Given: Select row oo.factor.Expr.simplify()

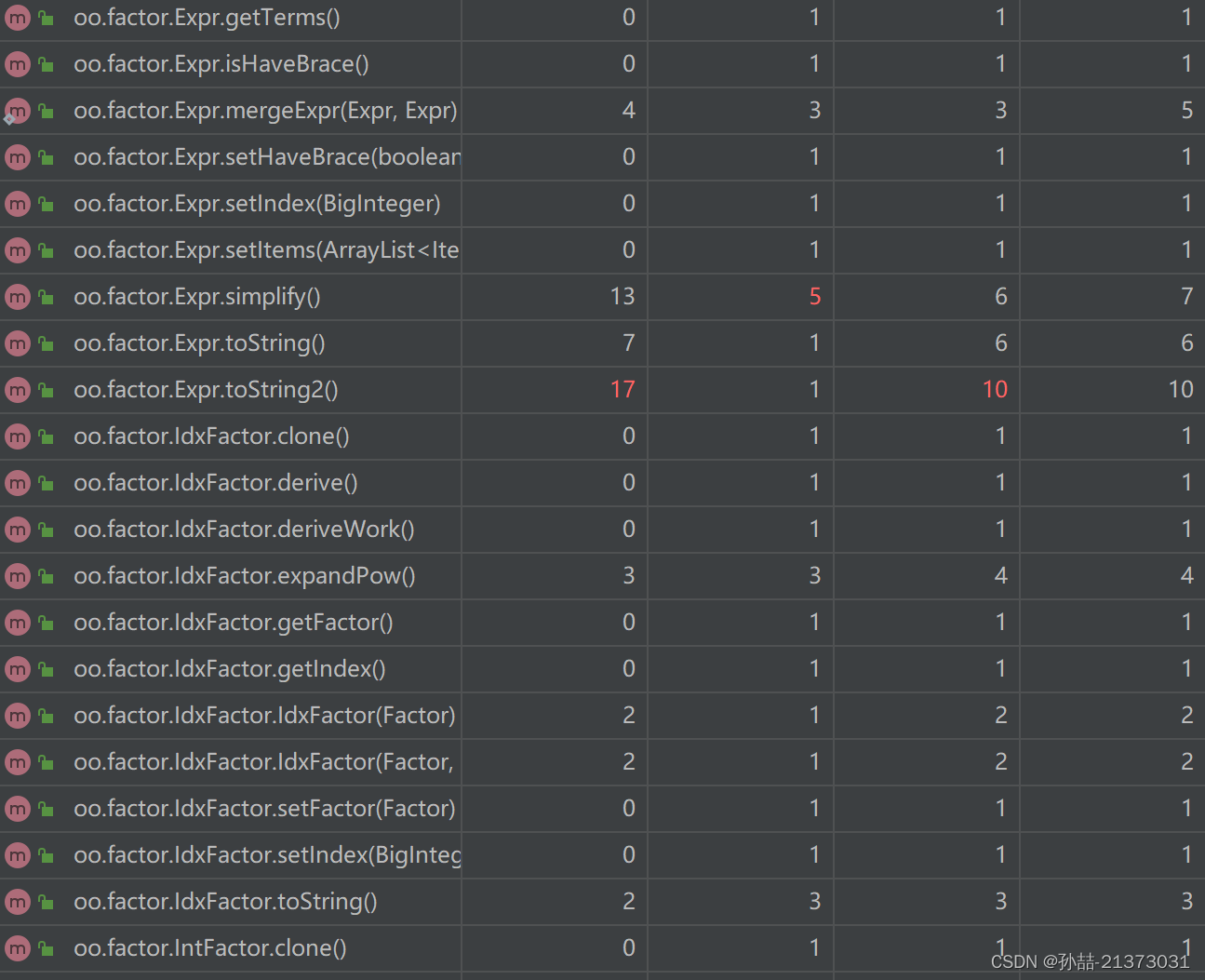Looking at the screenshot, I should click(602, 297).
